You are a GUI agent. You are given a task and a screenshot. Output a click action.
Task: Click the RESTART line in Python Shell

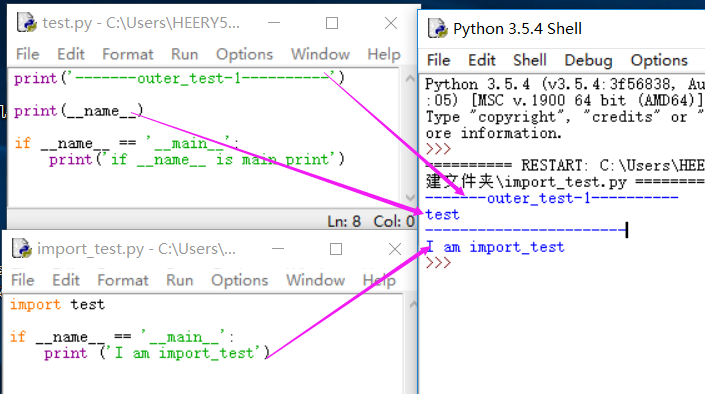565,166
